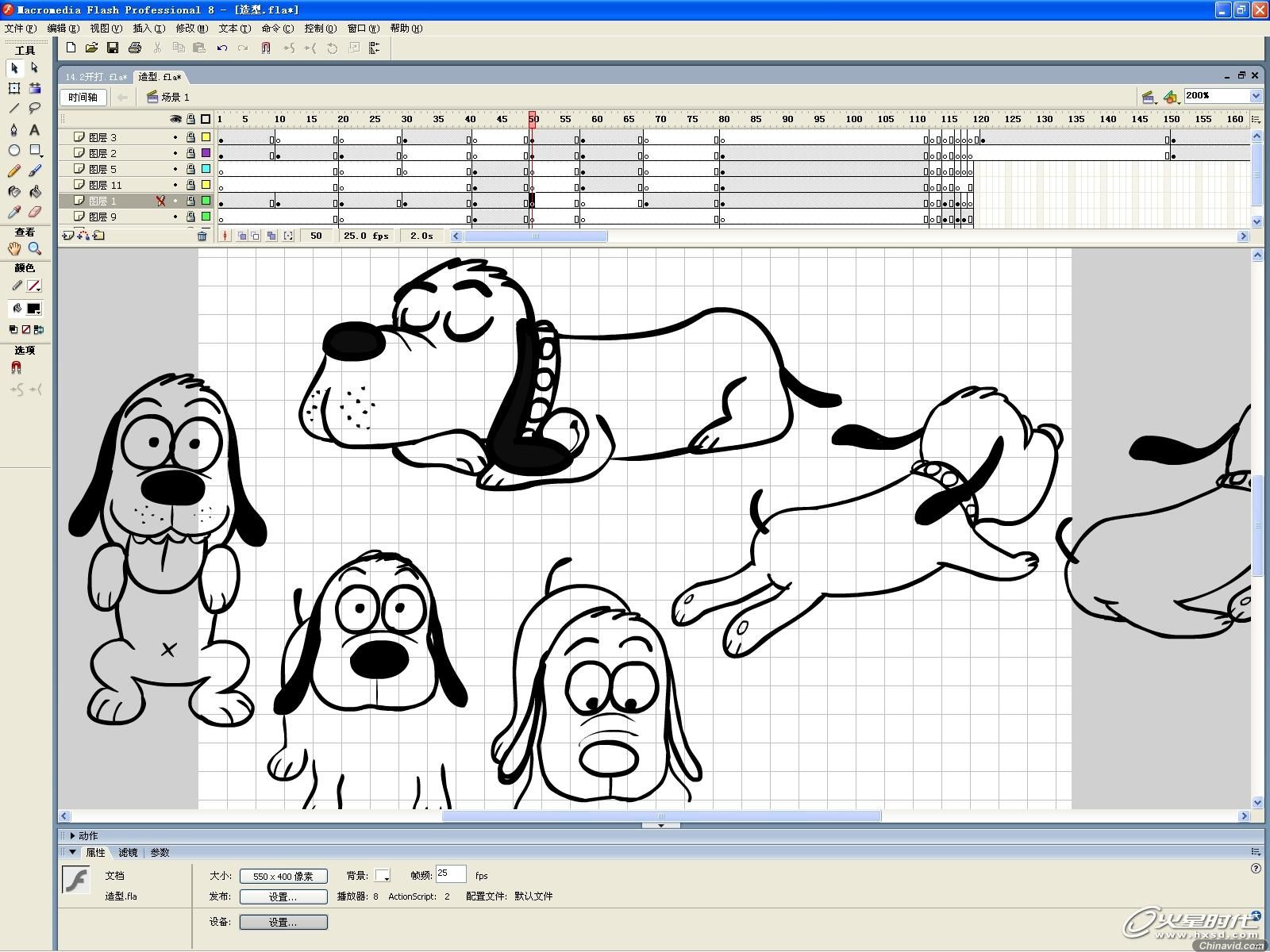
Task: Select the Paint Bucket tool
Action: click(35, 191)
